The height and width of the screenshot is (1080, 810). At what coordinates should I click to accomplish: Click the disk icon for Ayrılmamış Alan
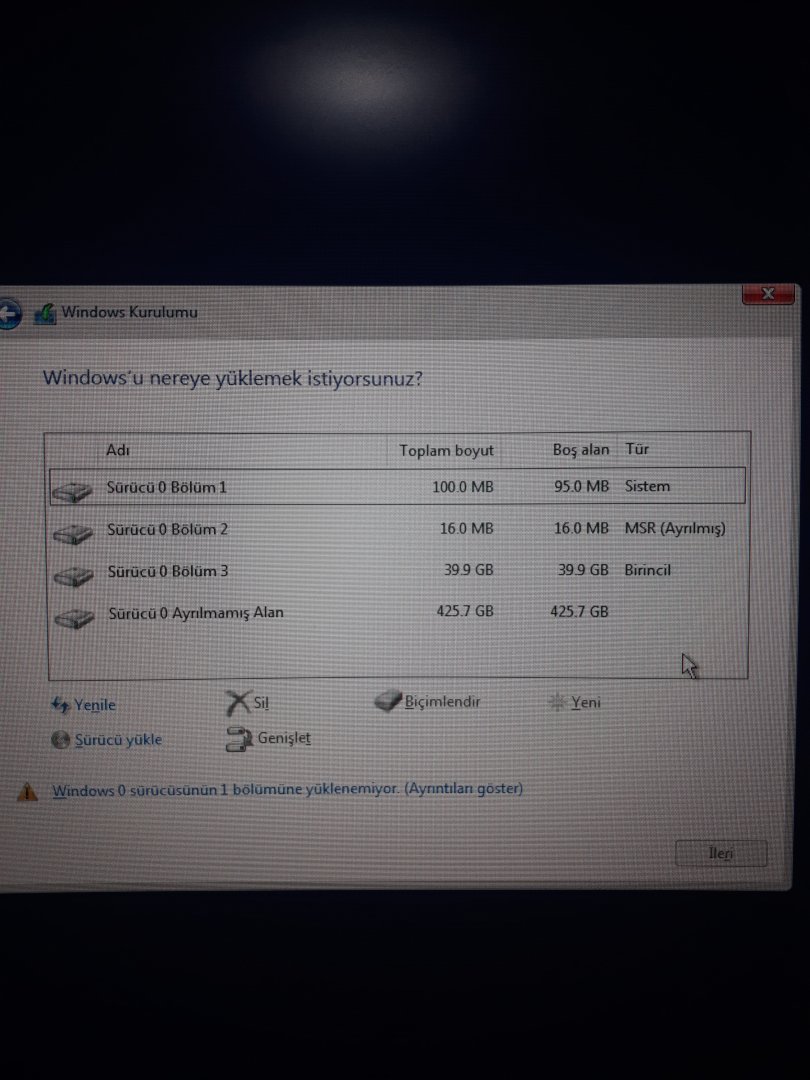(x=74, y=618)
